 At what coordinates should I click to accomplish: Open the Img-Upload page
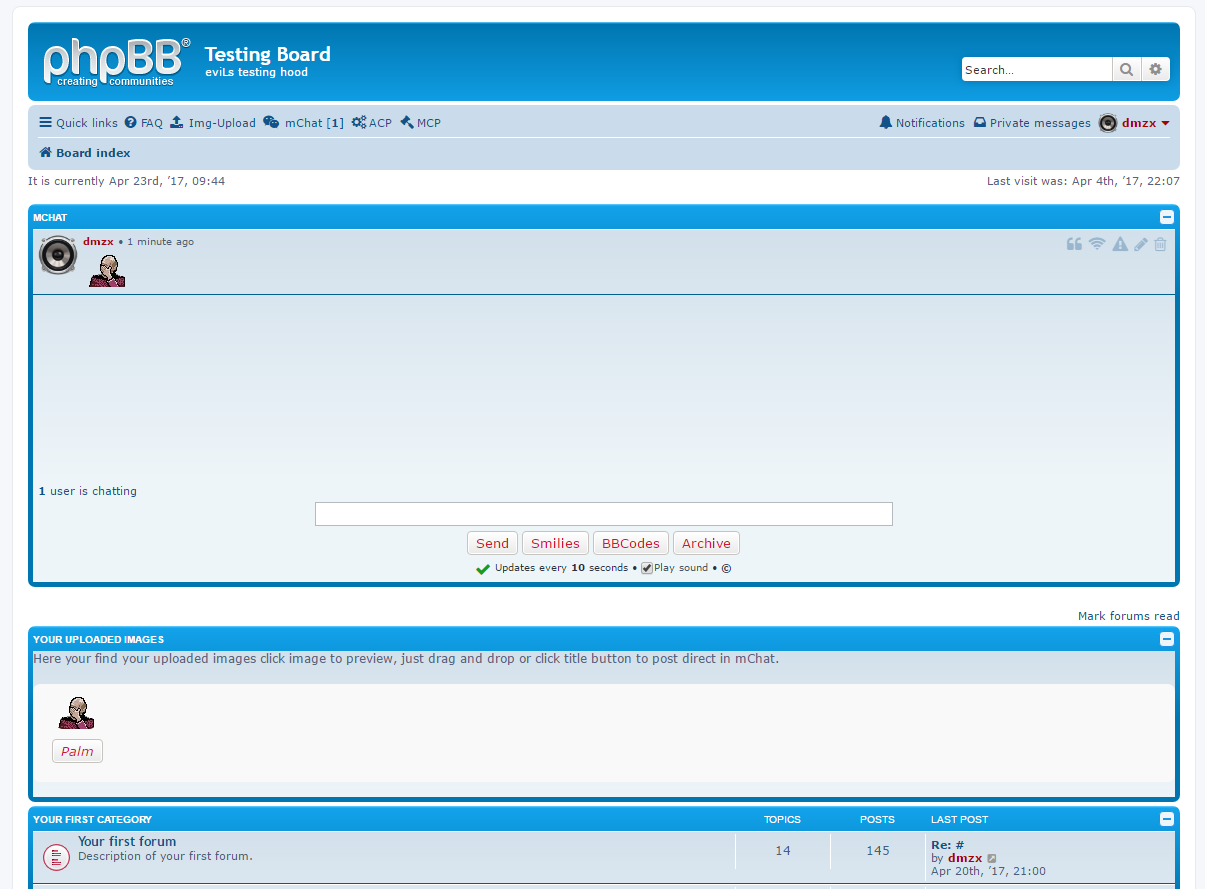coord(213,123)
